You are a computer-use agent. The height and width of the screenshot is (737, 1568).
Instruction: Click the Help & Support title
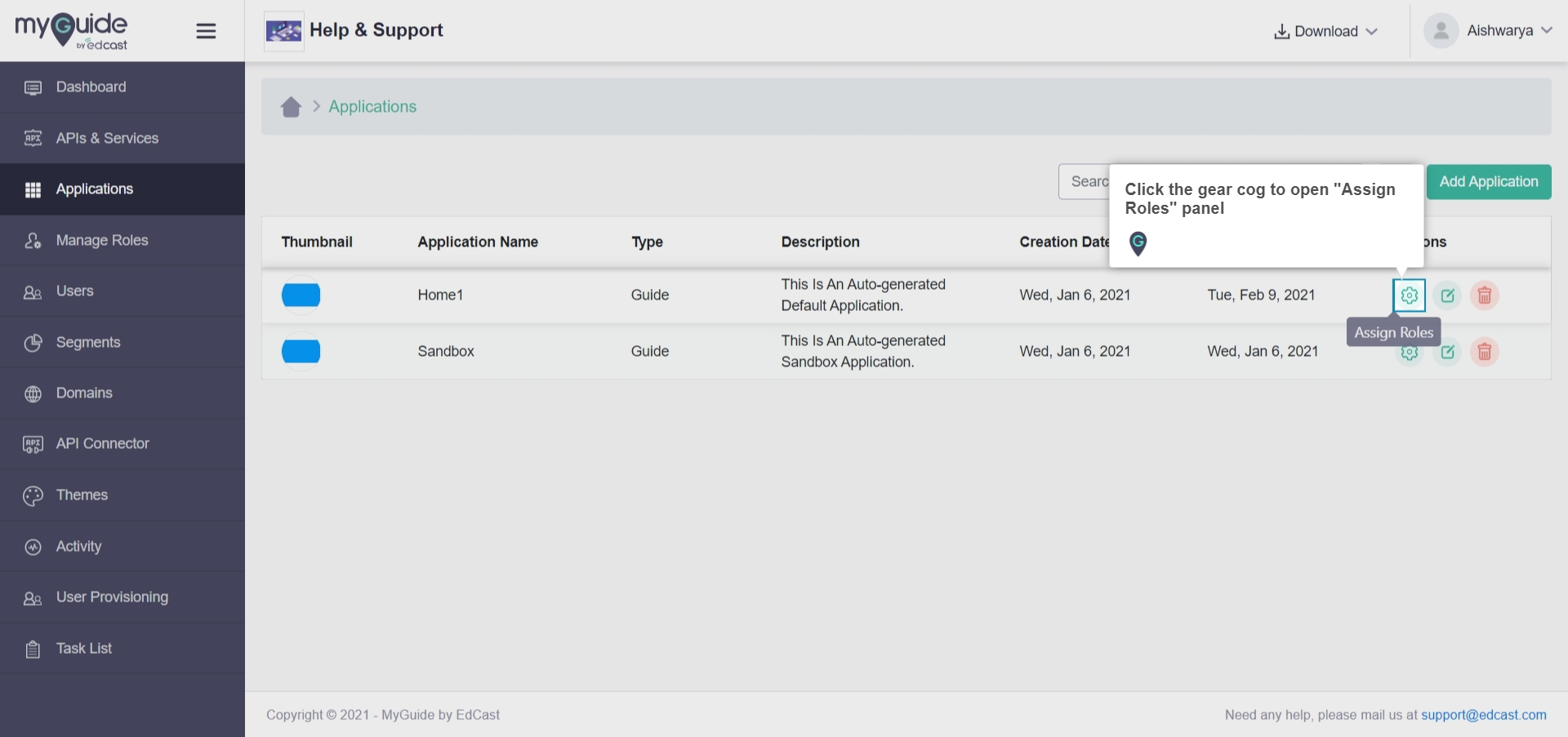(x=376, y=30)
